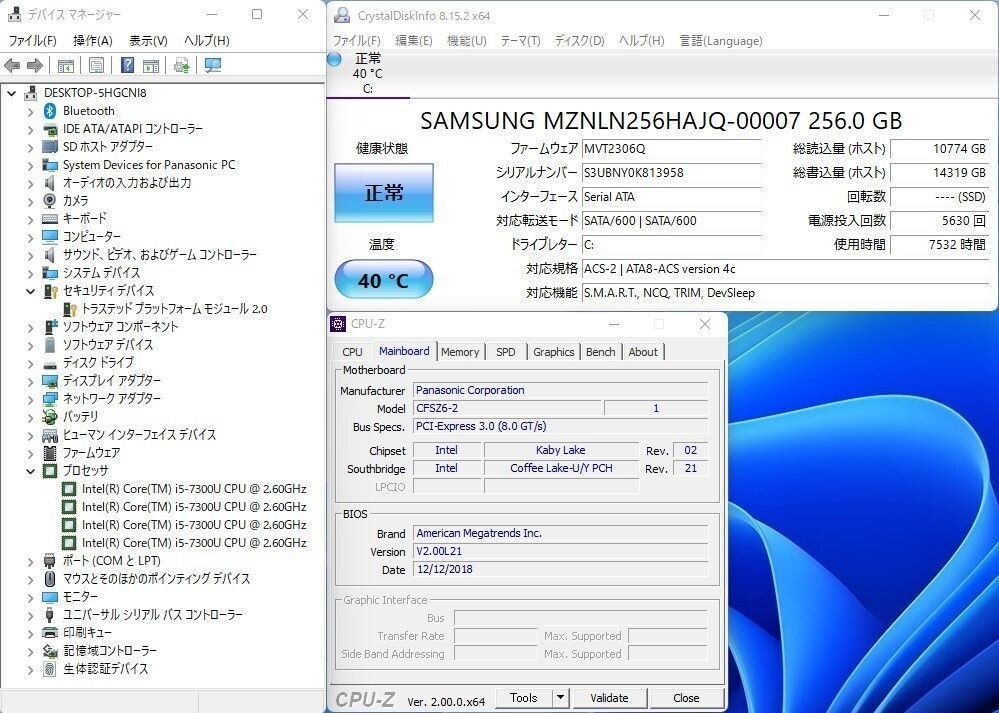Open CrystalDiskInfo 機能(U) menu
This screenshot has width=999, height=713.
[467, 41]
